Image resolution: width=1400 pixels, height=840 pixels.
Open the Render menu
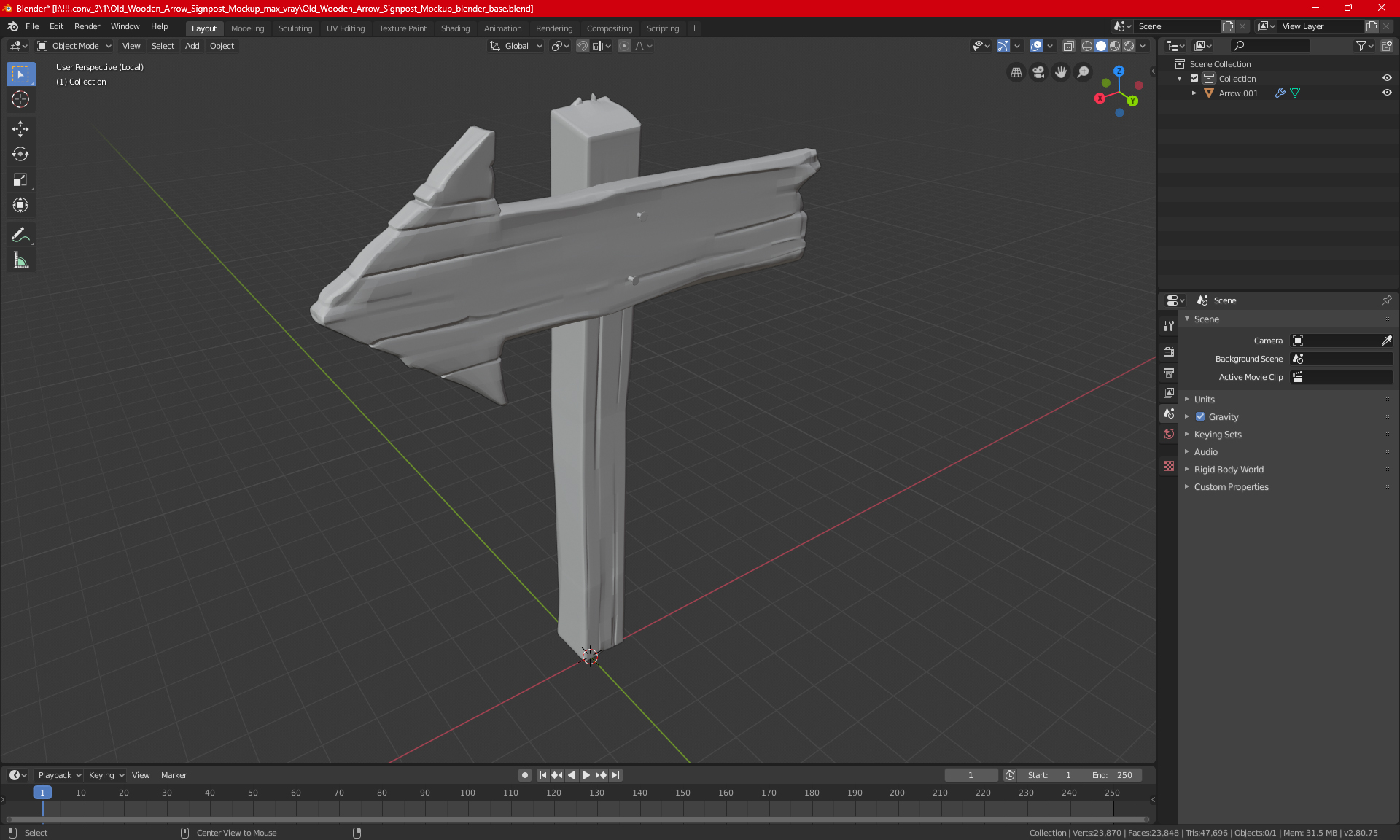tap(87, 26)
